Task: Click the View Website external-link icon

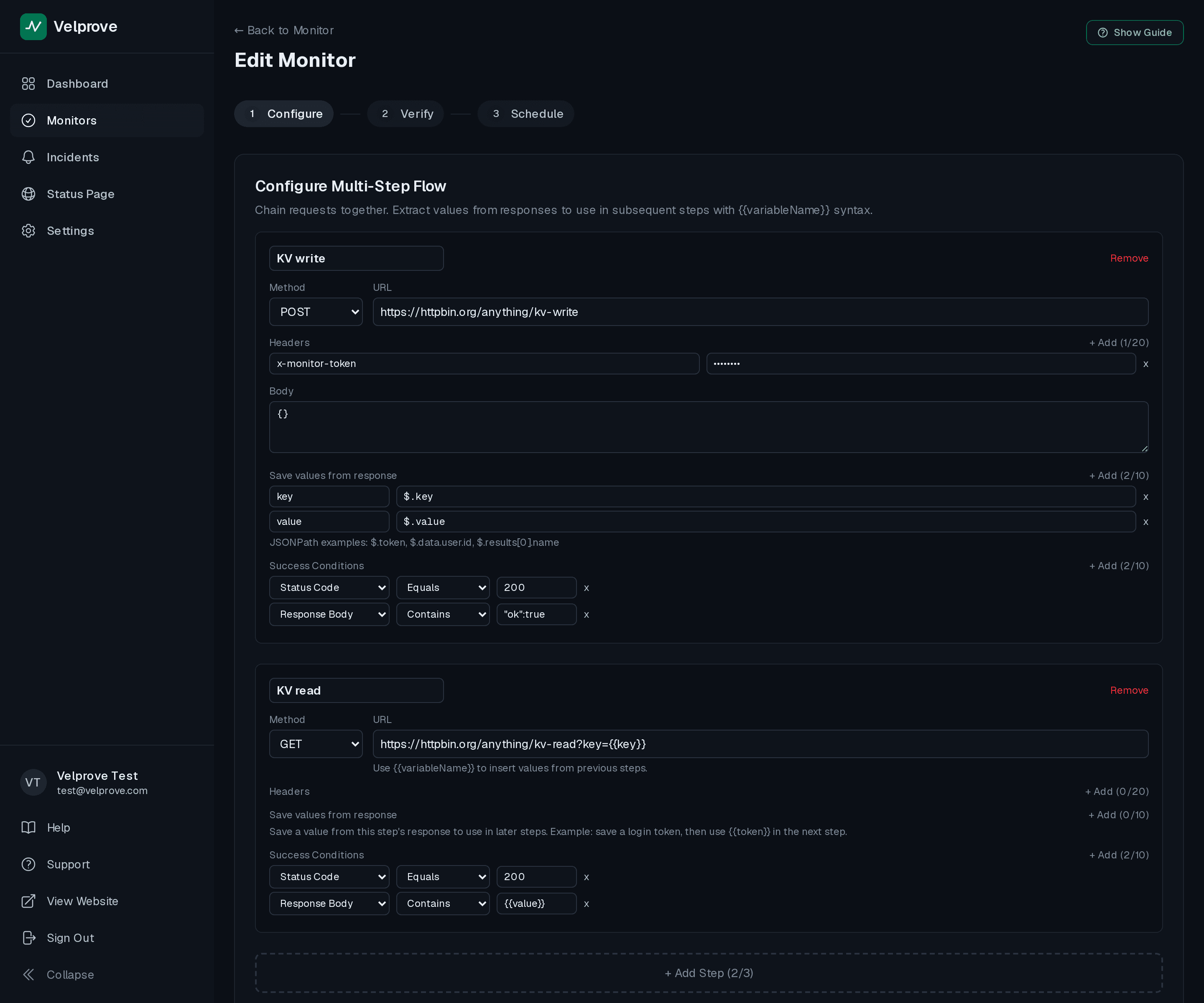Action: pos(29,901)
